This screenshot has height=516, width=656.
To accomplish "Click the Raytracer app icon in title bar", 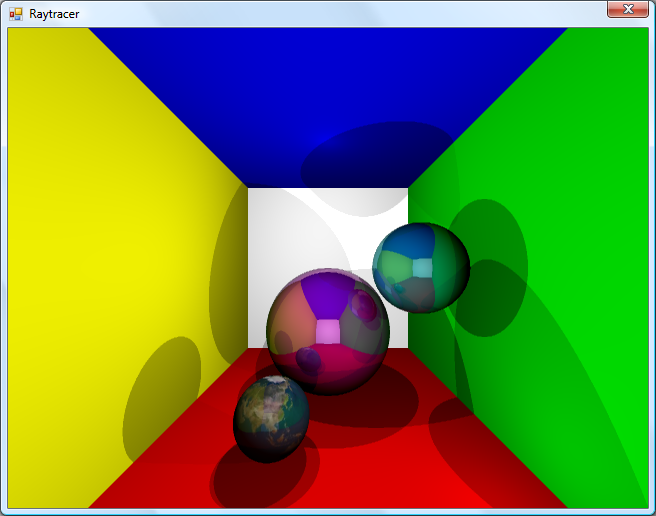I will [x=15, y=14].
